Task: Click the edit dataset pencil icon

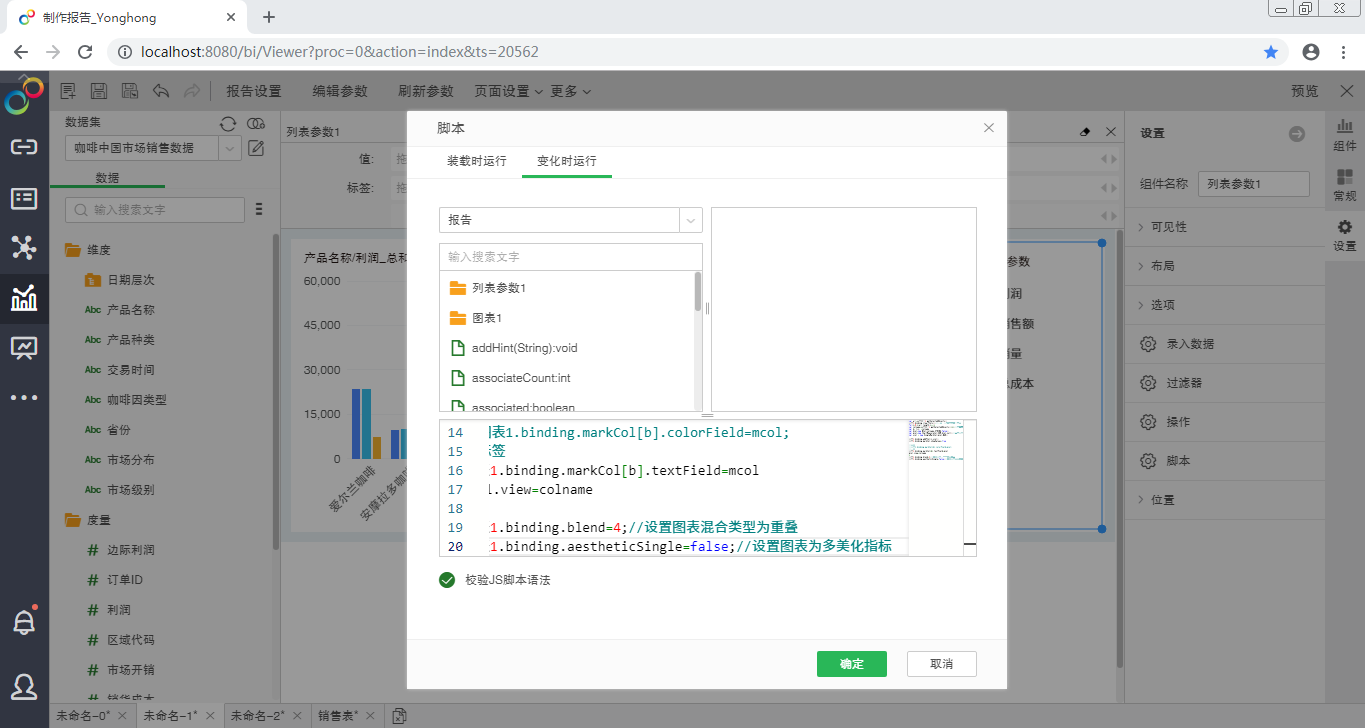Action: click(256, 148)
